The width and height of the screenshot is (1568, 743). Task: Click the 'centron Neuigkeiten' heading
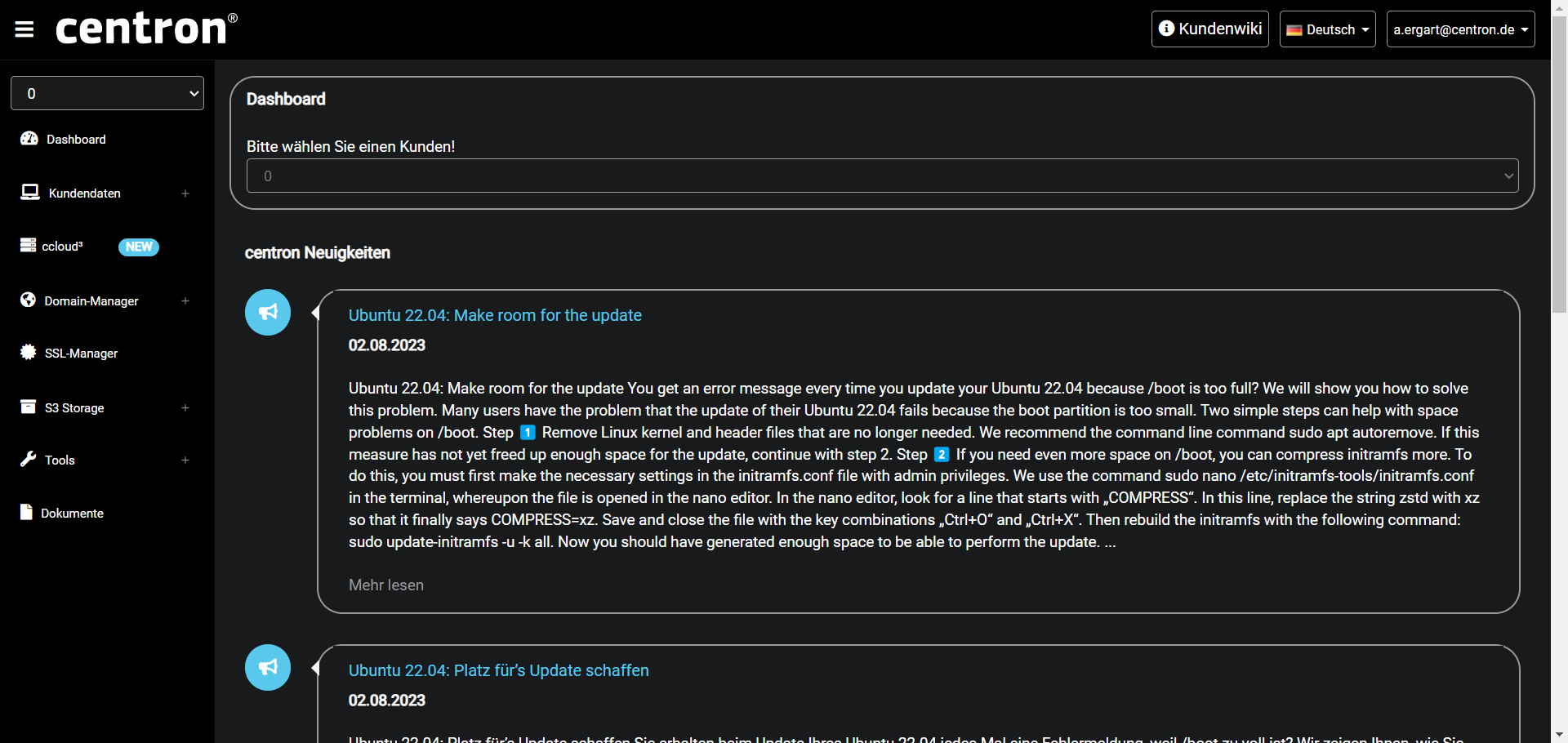[x=318, y=252]
